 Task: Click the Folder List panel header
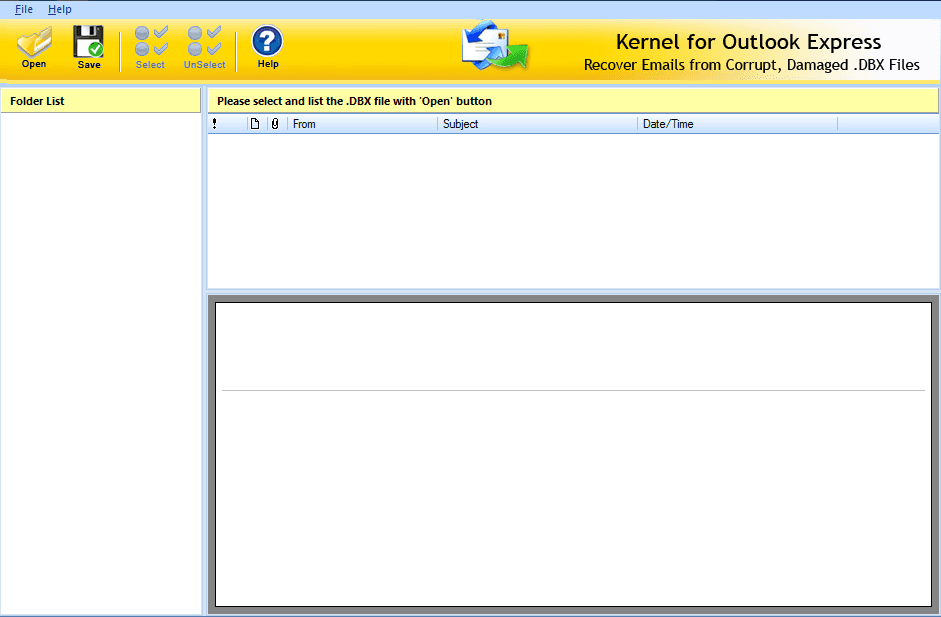(x=101, y=101)
